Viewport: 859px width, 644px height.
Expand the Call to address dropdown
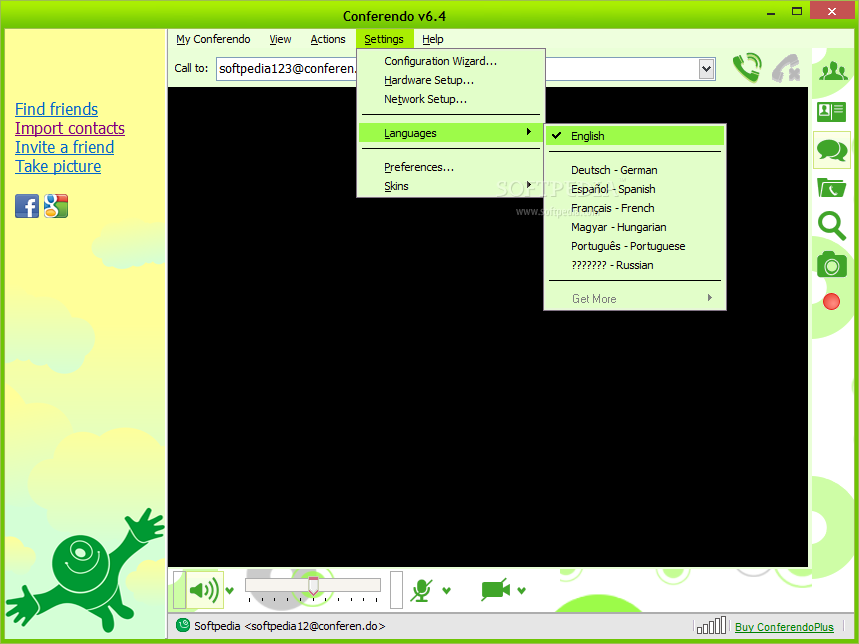706,69
